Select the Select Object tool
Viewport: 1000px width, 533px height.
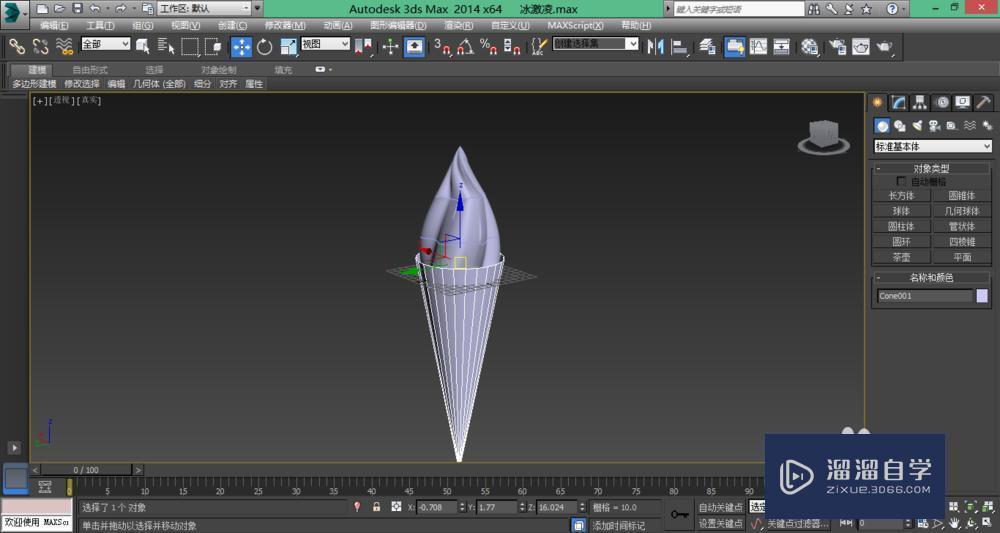coord(143,46)
